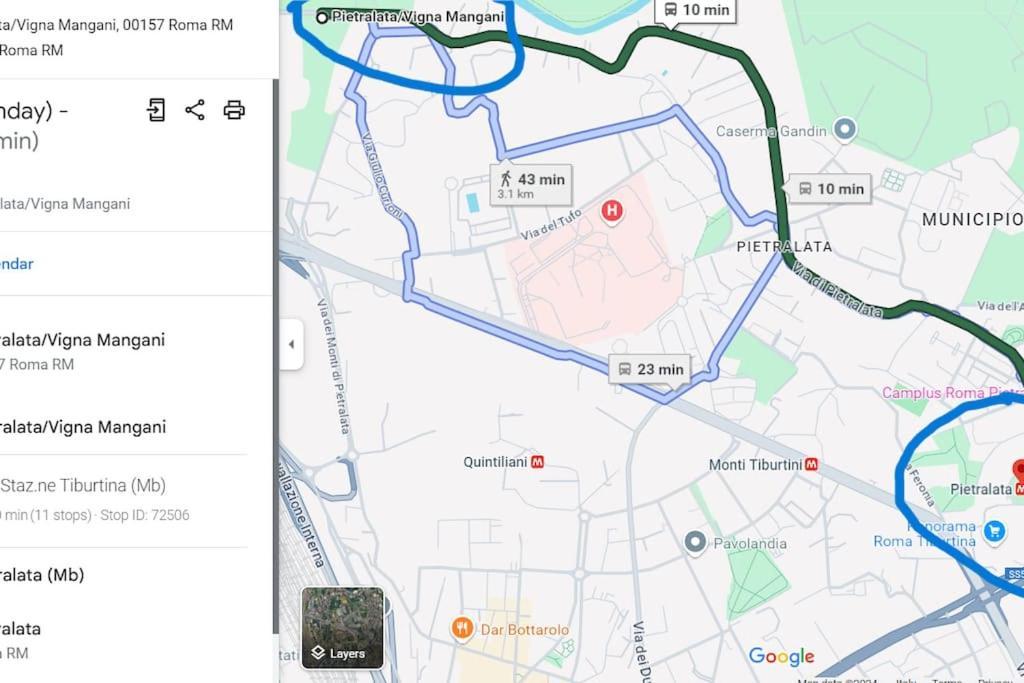Select the 23 min bus route label
The image size is (1024, 683).
650,370
